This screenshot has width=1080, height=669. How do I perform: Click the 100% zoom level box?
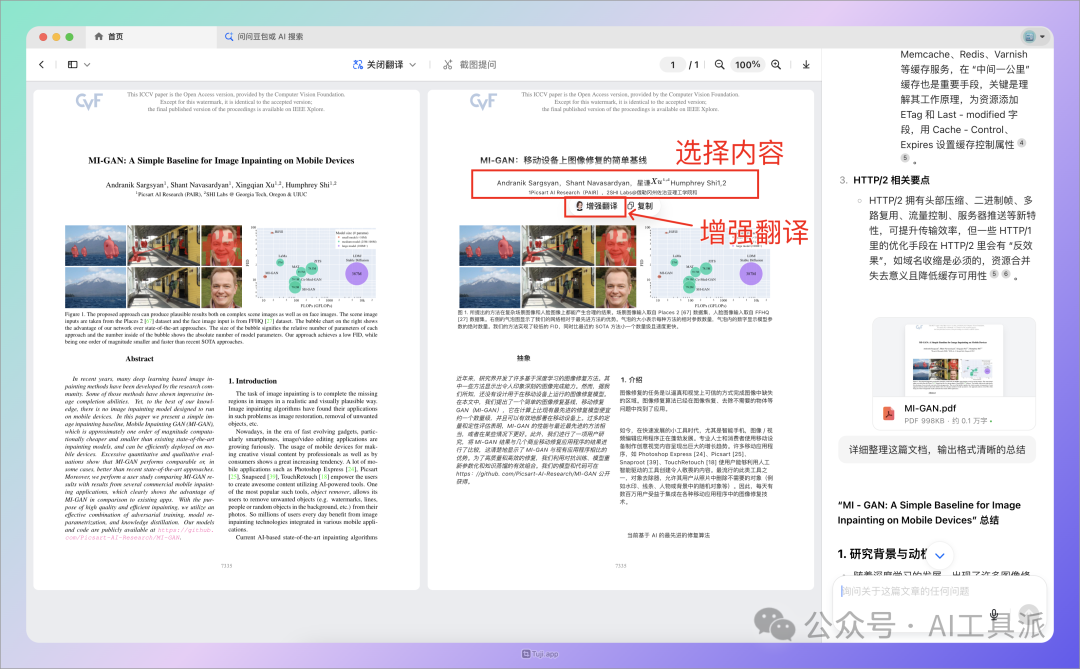(747, 65)
